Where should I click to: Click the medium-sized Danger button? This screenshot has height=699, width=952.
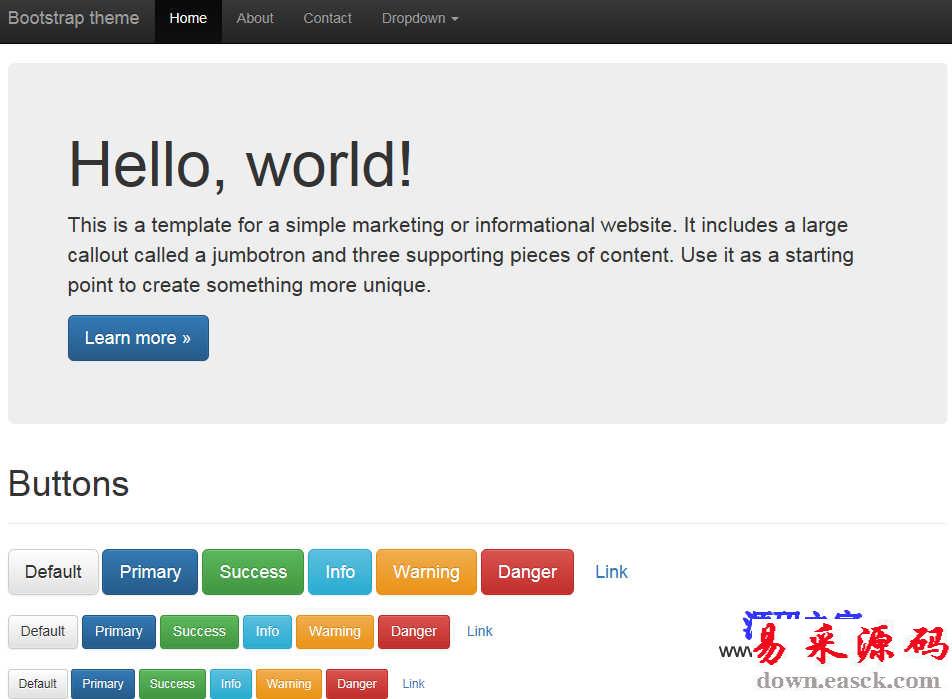coord(414,631)
